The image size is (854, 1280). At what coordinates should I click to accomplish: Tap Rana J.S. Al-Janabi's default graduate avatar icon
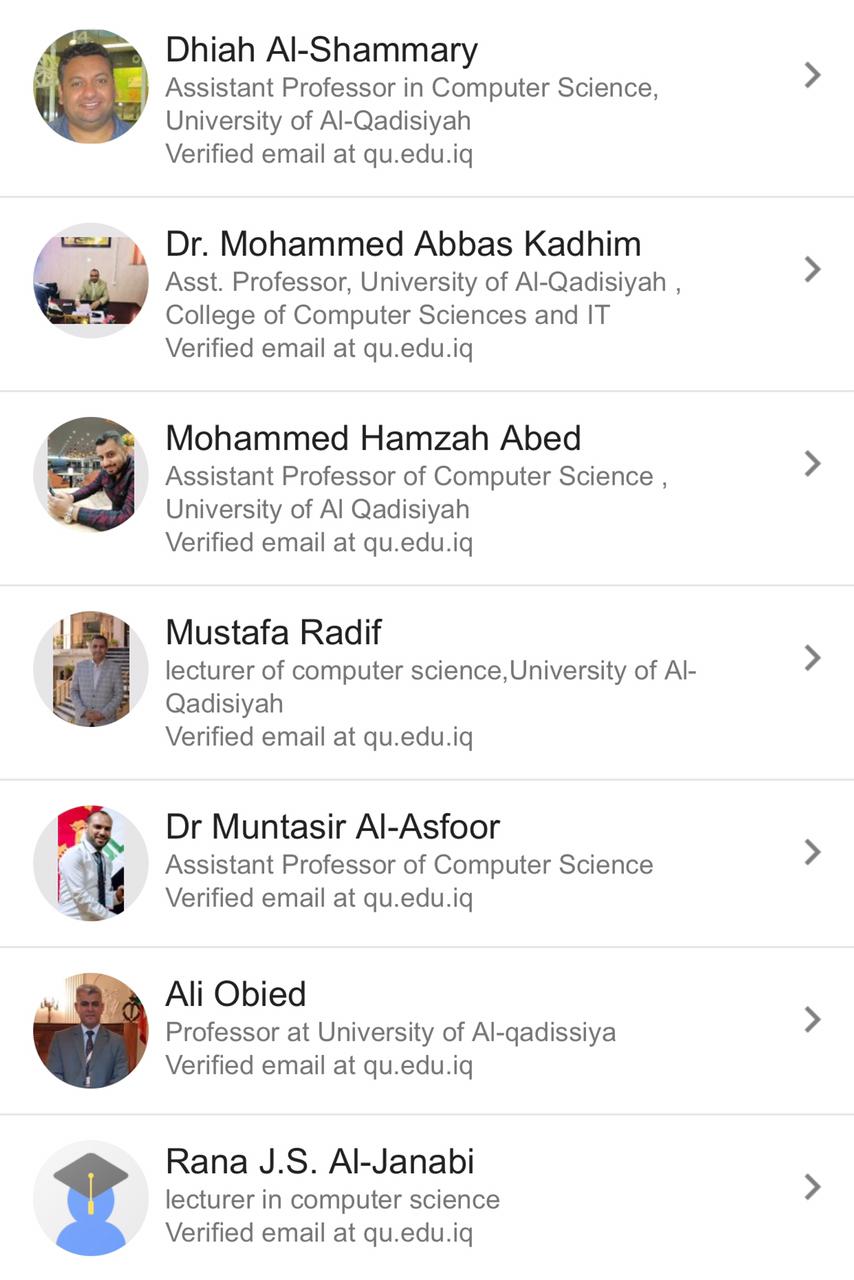pos(90,1198)
